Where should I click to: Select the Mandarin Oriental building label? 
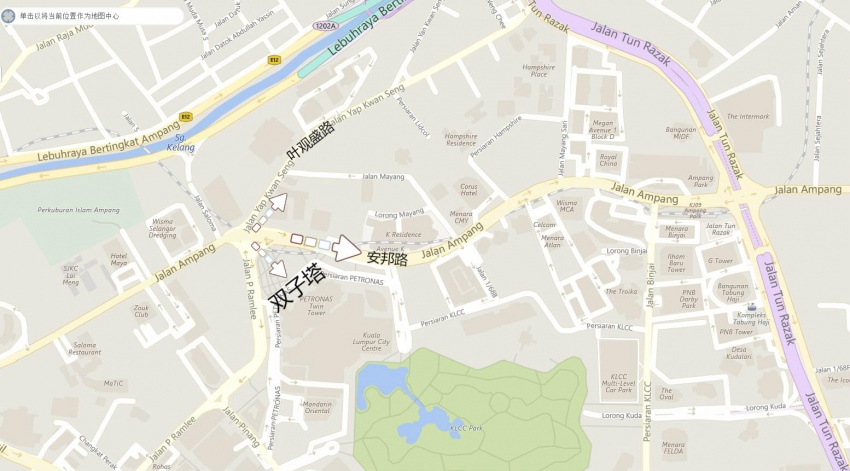[x=317, y=408]
